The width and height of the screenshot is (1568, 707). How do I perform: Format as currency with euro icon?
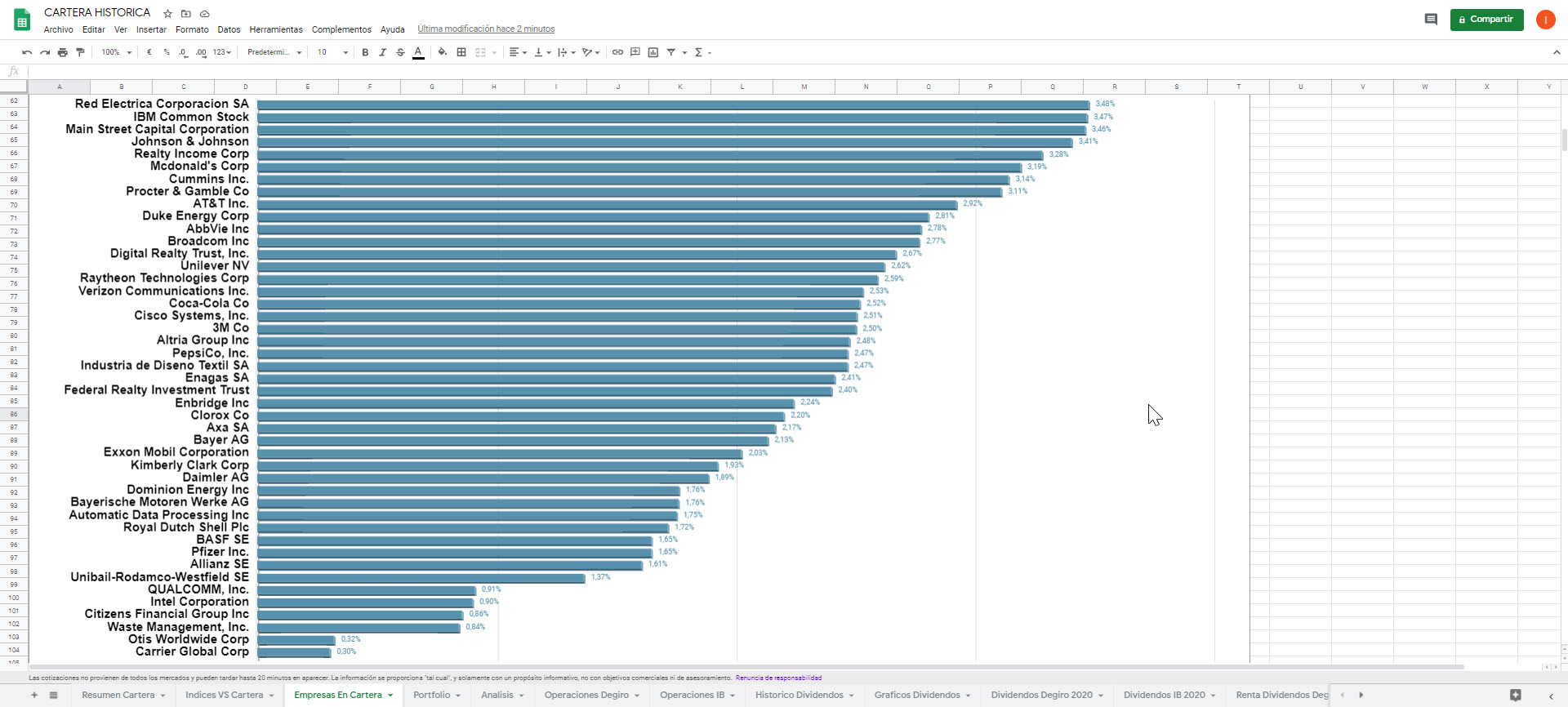tap(149, 52)
